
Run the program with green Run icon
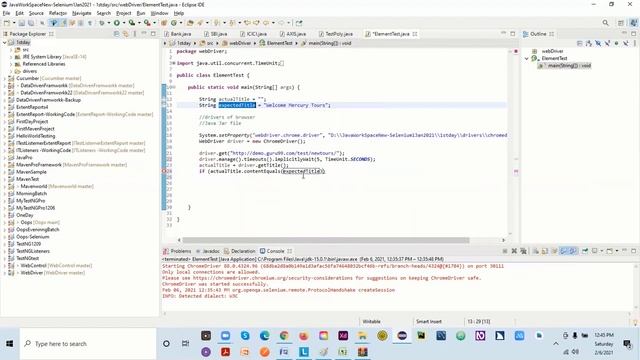tap(117, 23)
